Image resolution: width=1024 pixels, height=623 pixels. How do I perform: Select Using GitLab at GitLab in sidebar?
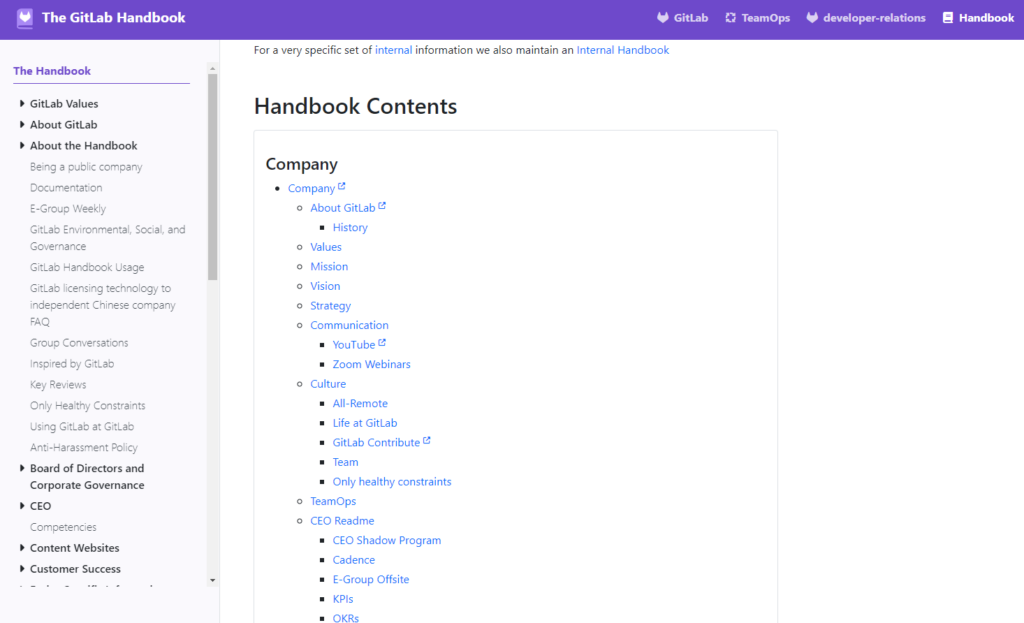82,426
